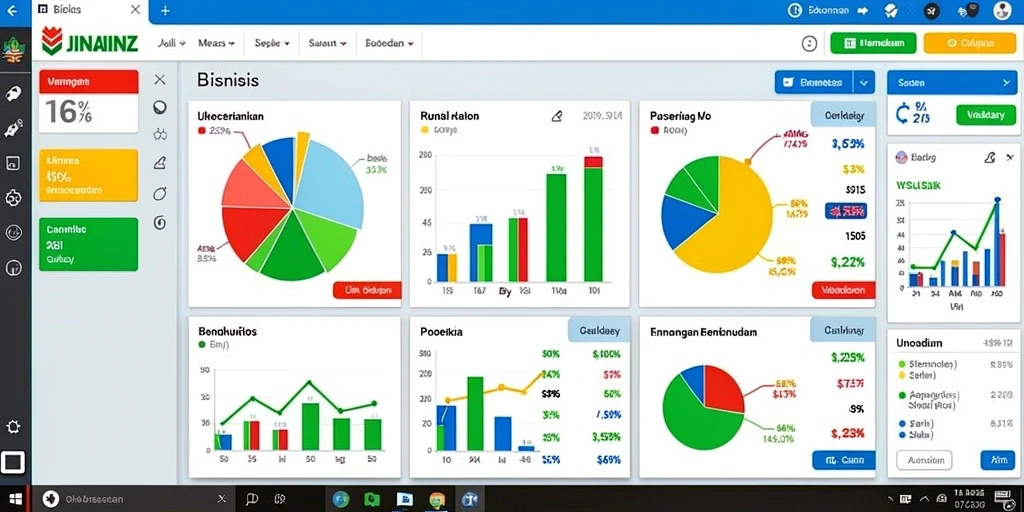Click the X icon beside the red Vanngen card

tap(159, 80)
